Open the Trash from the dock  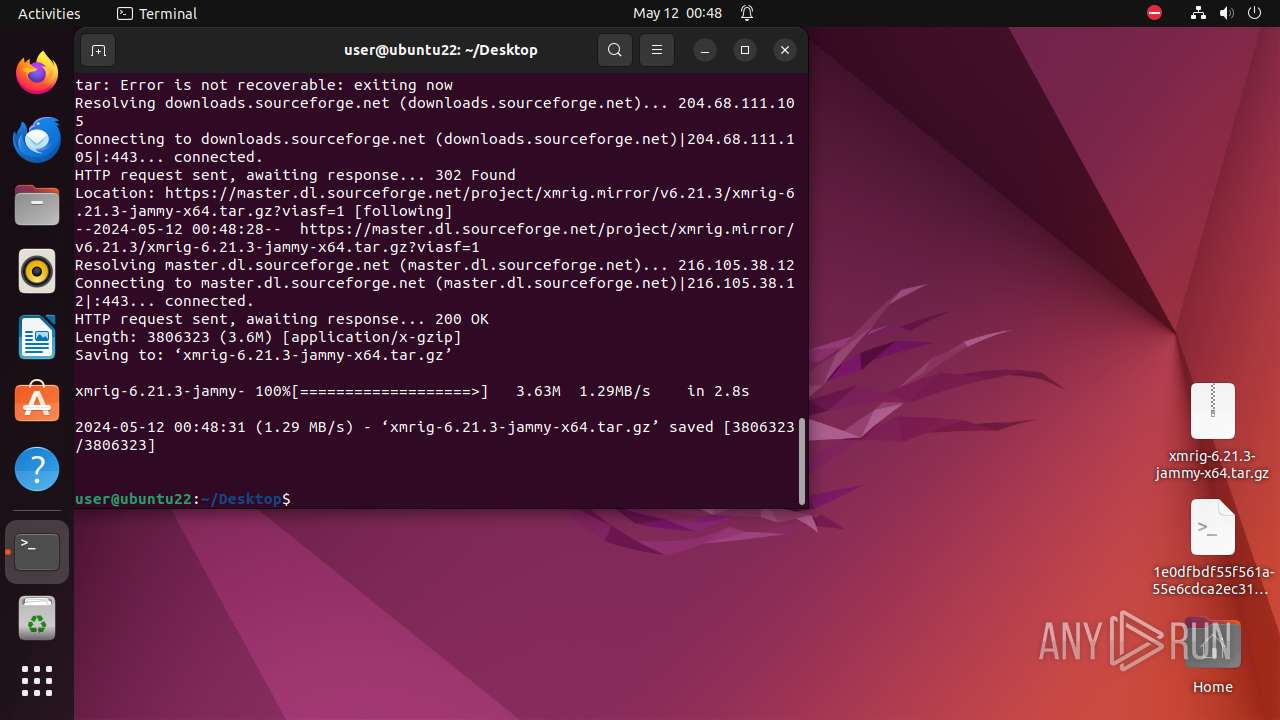37,618
